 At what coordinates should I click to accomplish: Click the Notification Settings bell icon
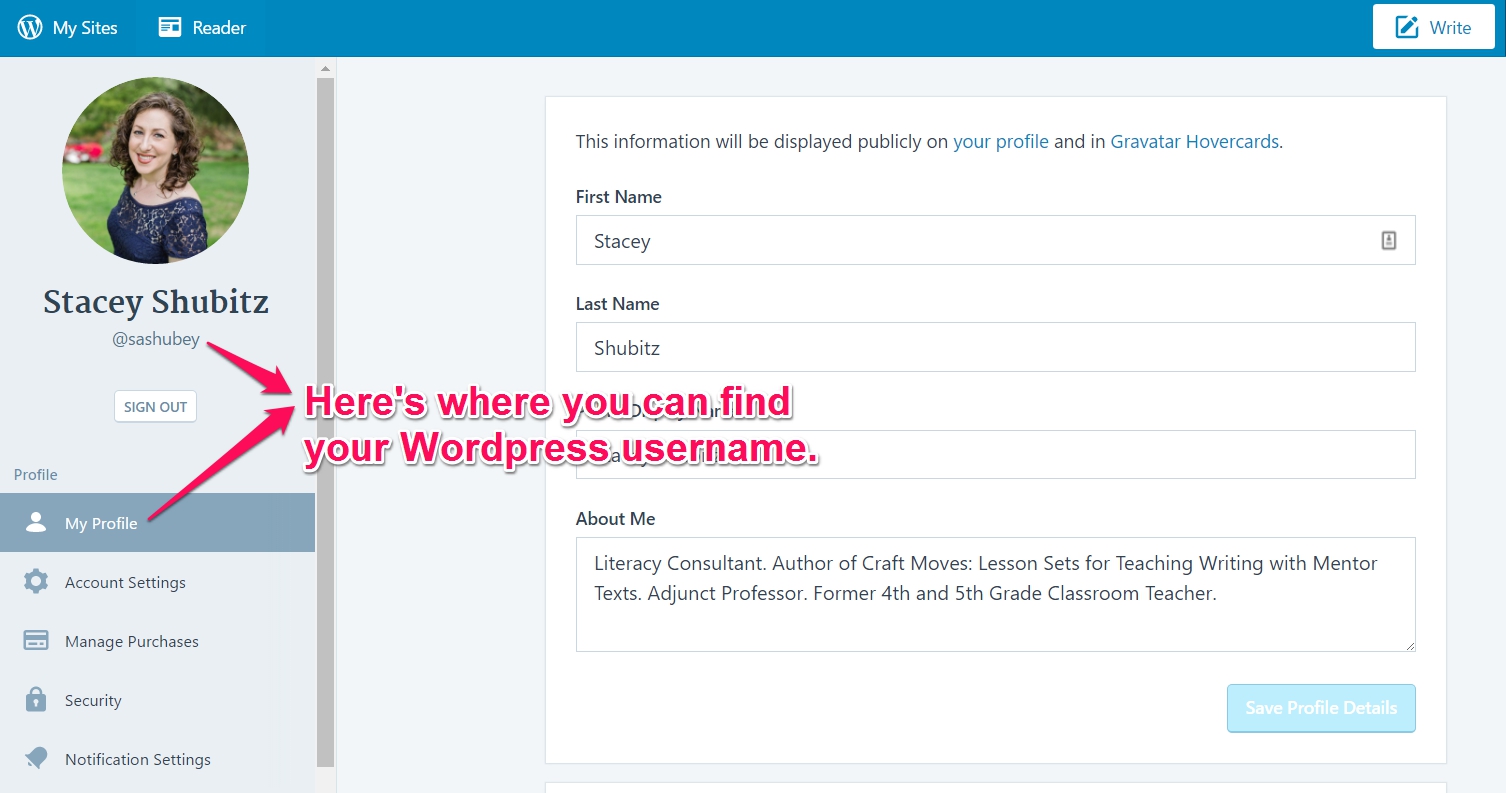coord(36,759)
